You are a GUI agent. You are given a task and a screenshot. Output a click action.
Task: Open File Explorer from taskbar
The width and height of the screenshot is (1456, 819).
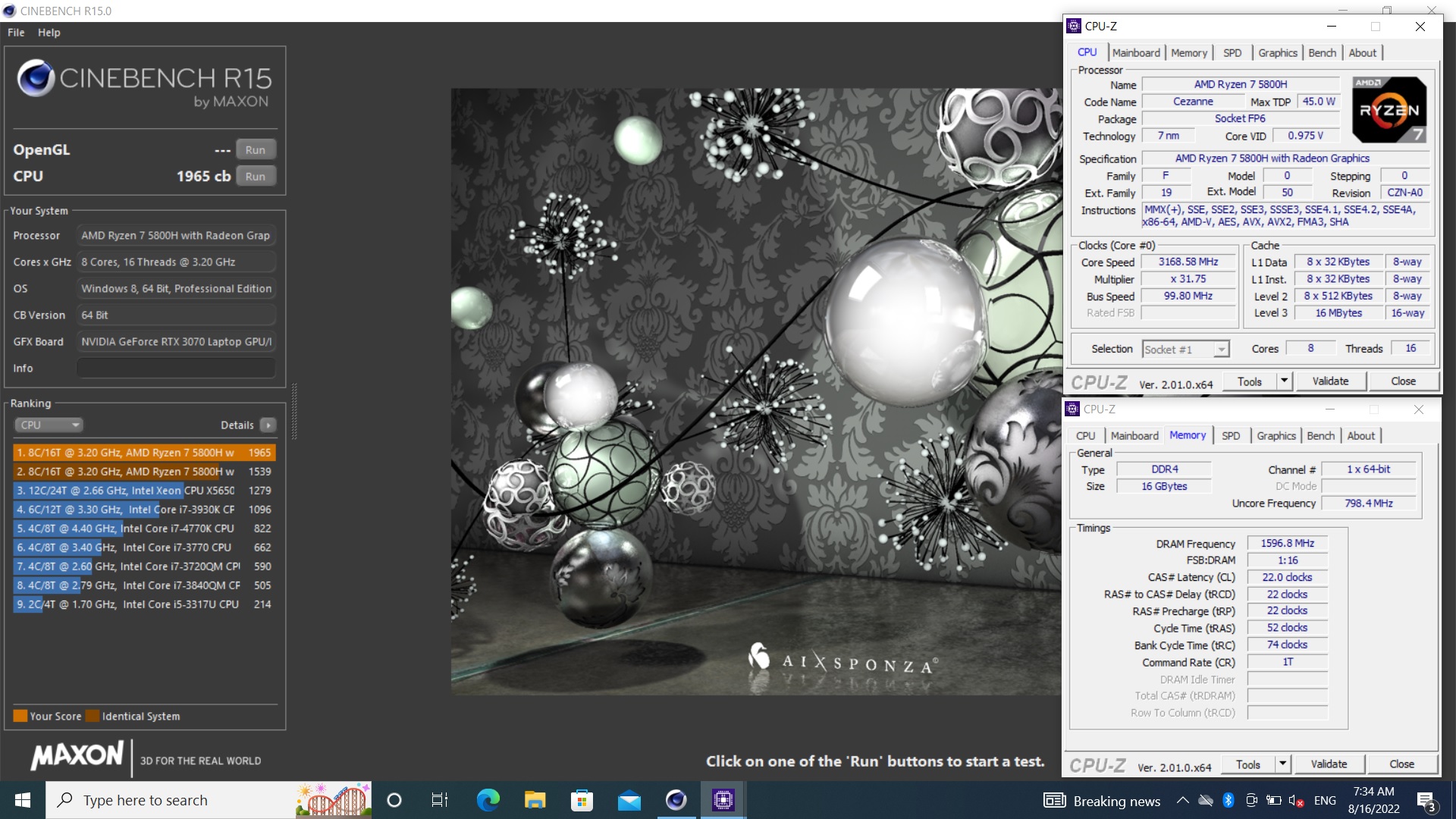535,800
